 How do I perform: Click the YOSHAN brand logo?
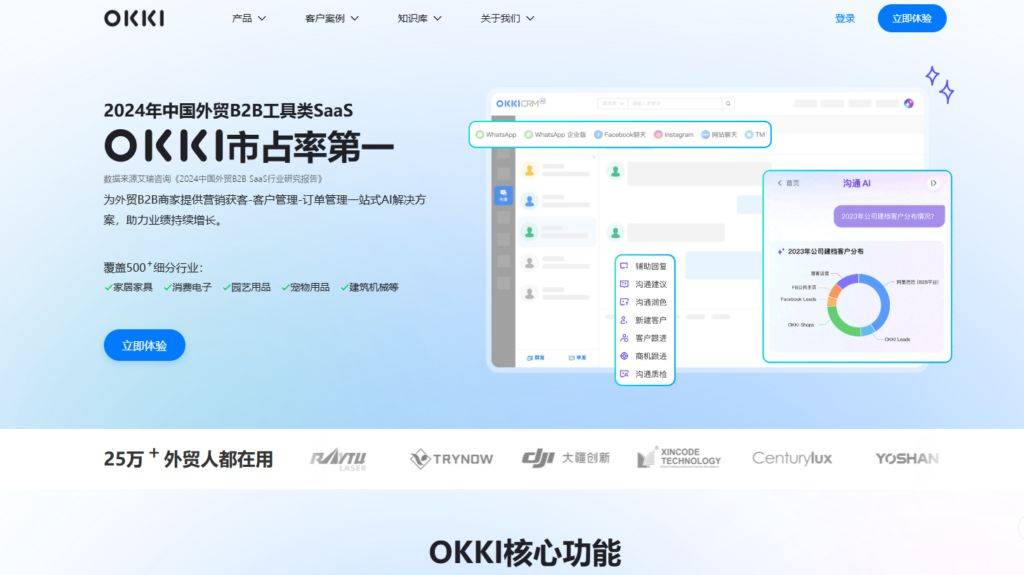coord(906,458)
